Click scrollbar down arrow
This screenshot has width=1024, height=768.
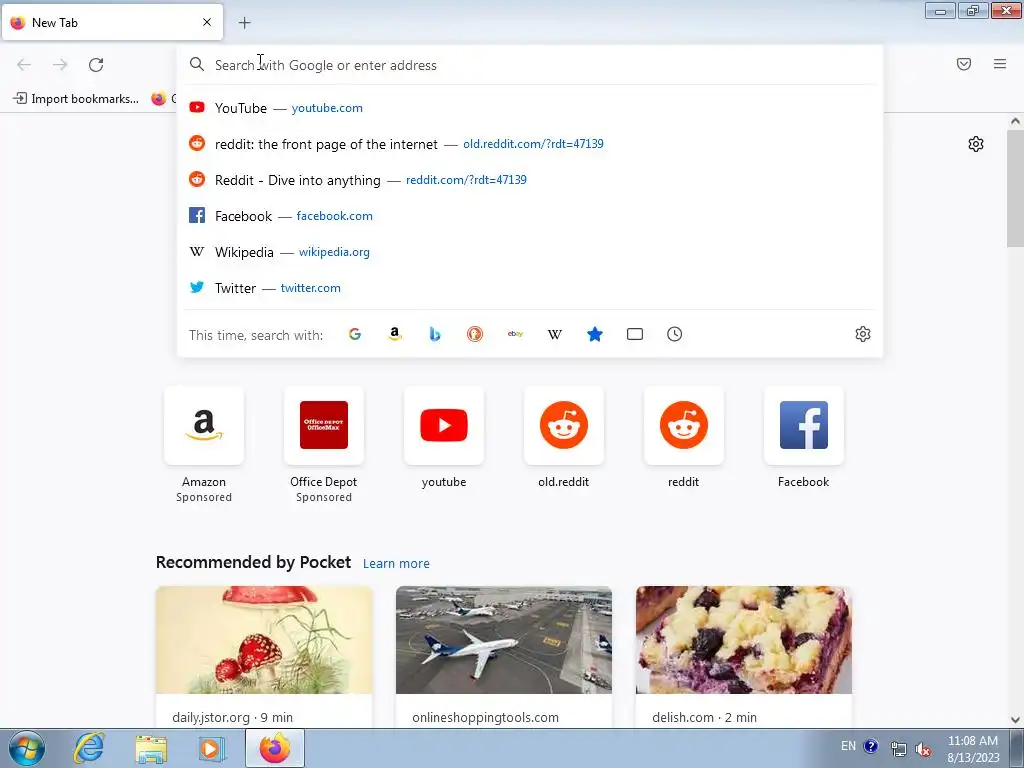pos(1015,720)
